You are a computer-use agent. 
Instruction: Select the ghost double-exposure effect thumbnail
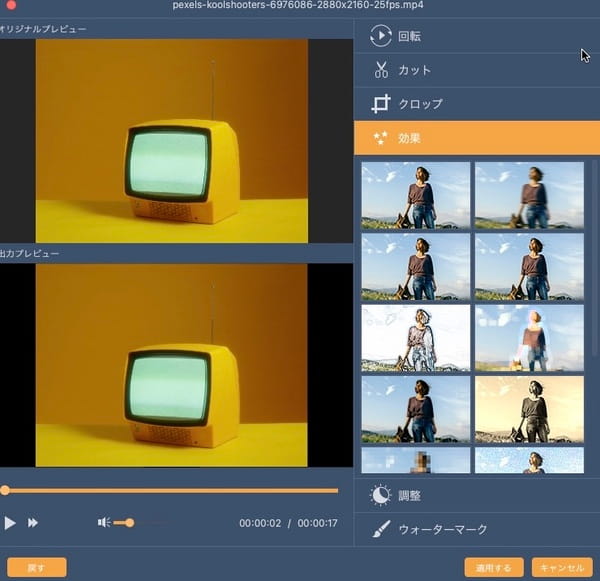pyautogui.click(x=529, y=338)
